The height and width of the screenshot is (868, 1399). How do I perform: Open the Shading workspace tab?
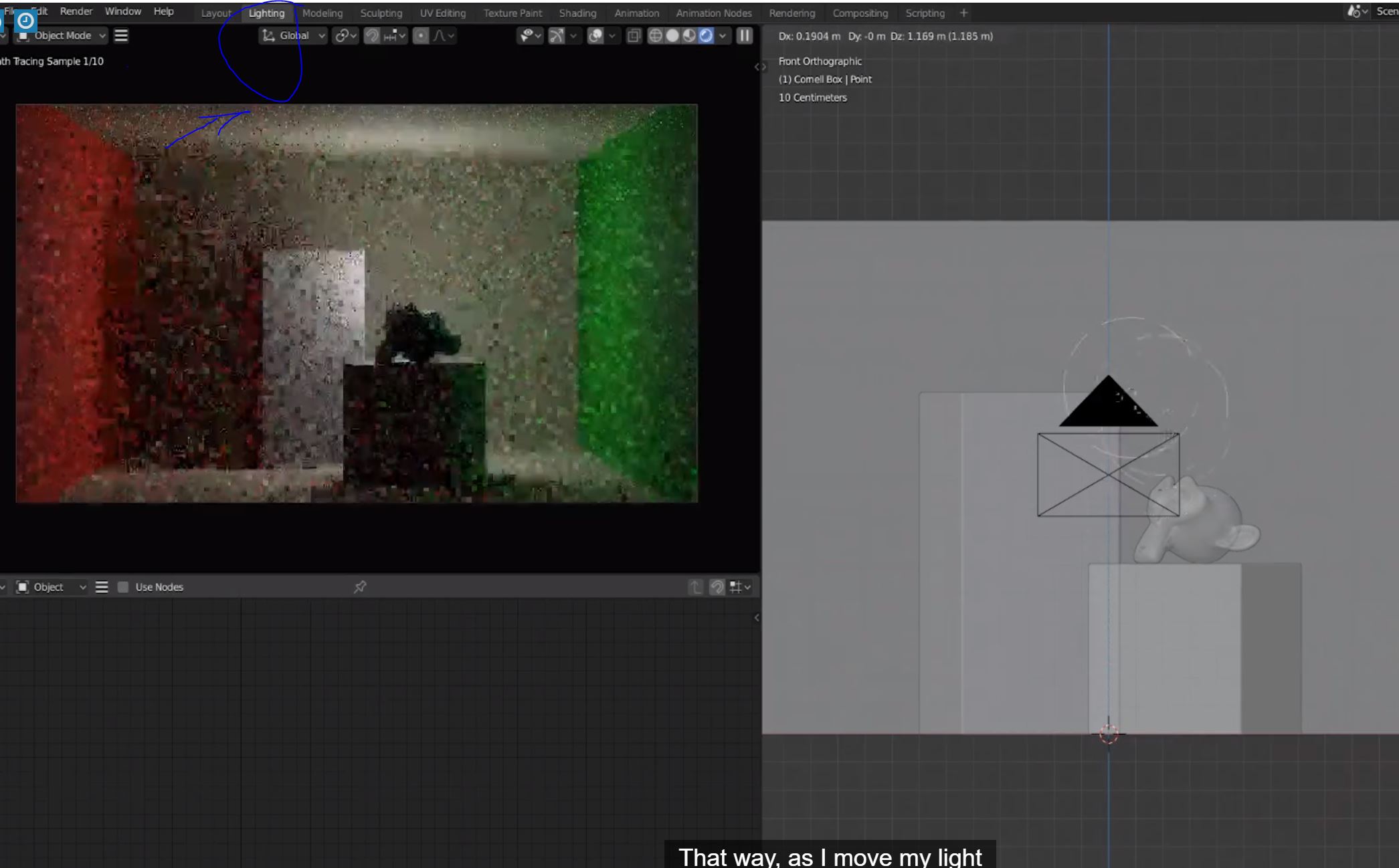tap(577, 13)
